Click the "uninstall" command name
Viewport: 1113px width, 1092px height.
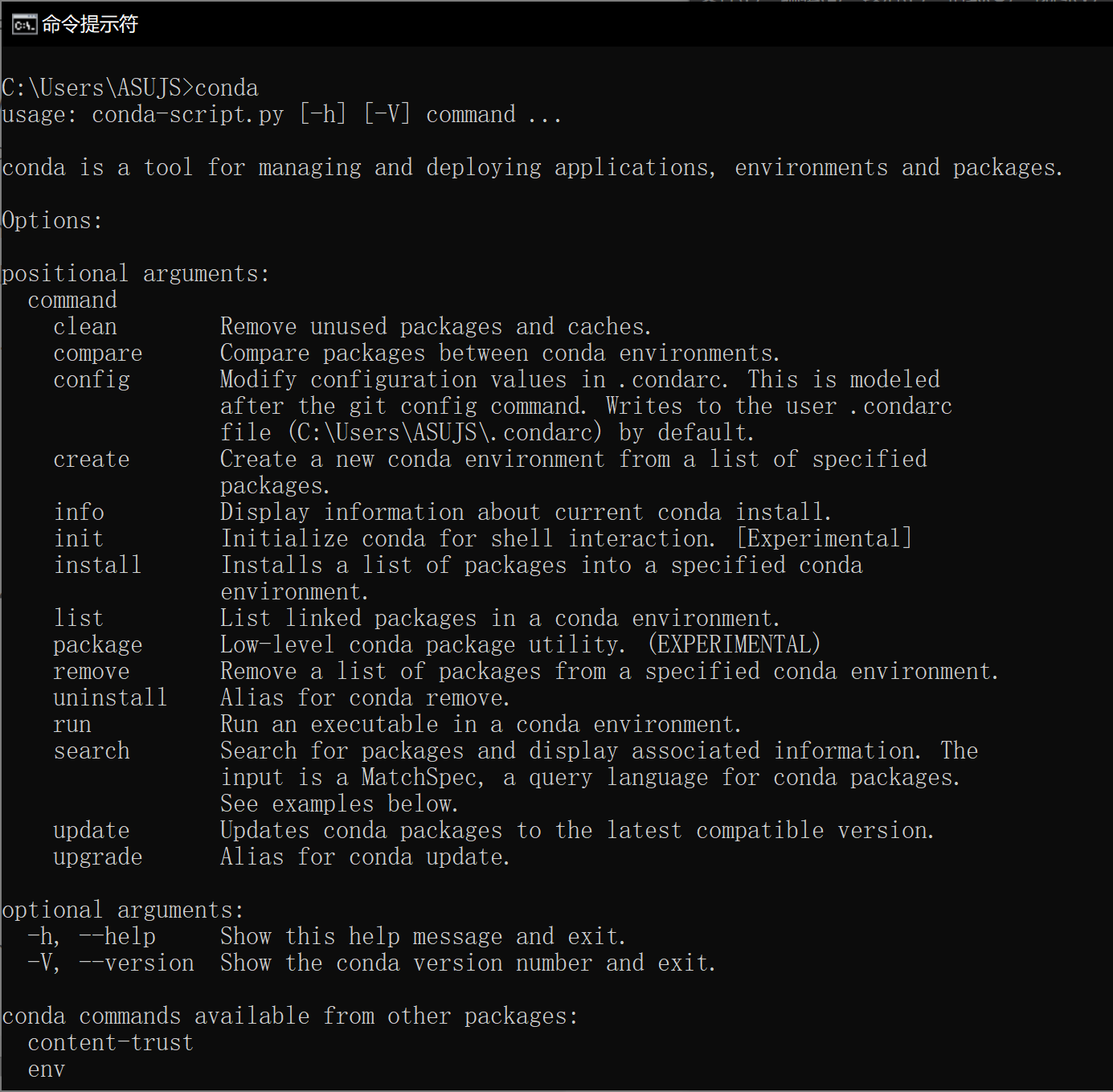111,698
